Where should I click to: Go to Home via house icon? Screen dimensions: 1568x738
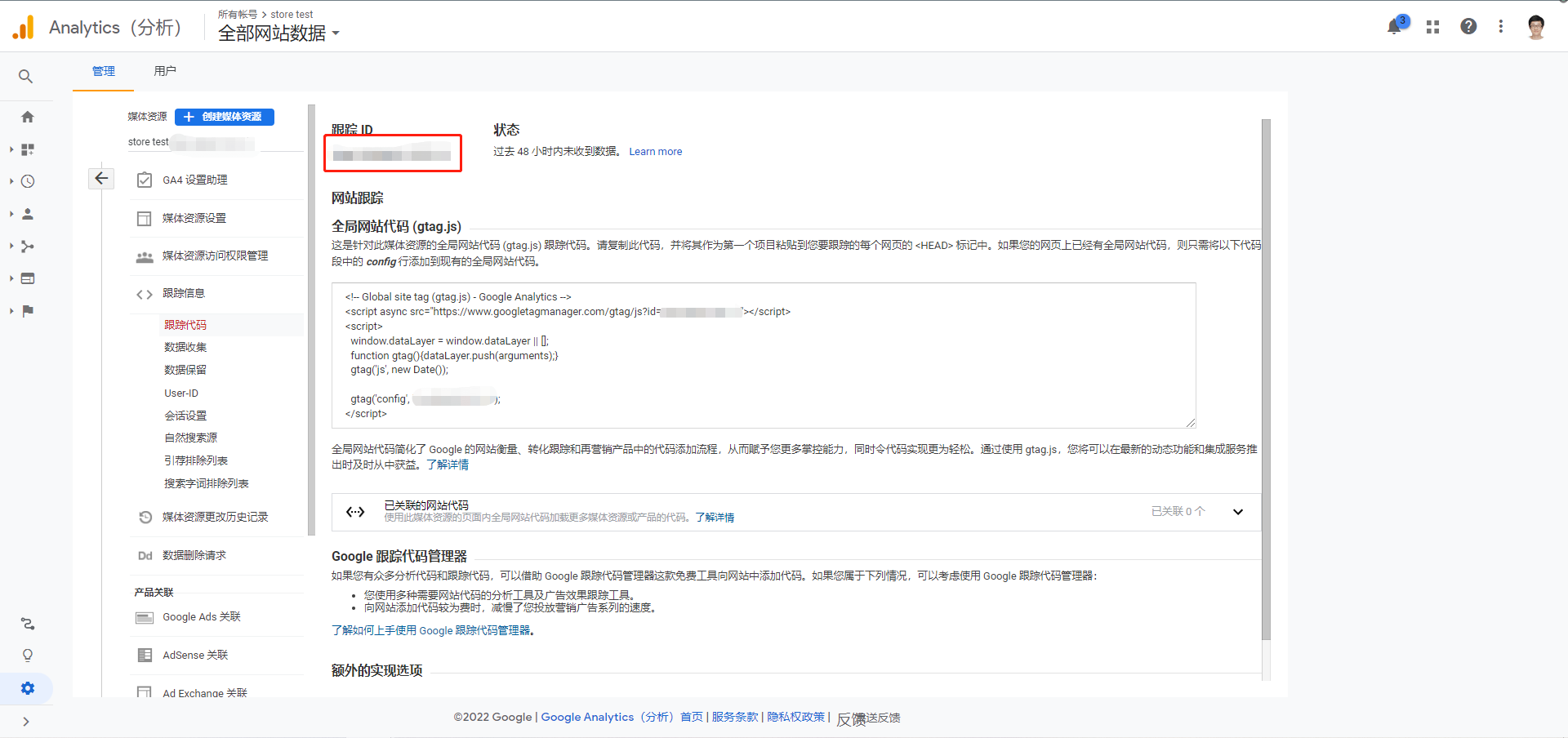click(x=28, y=117)
